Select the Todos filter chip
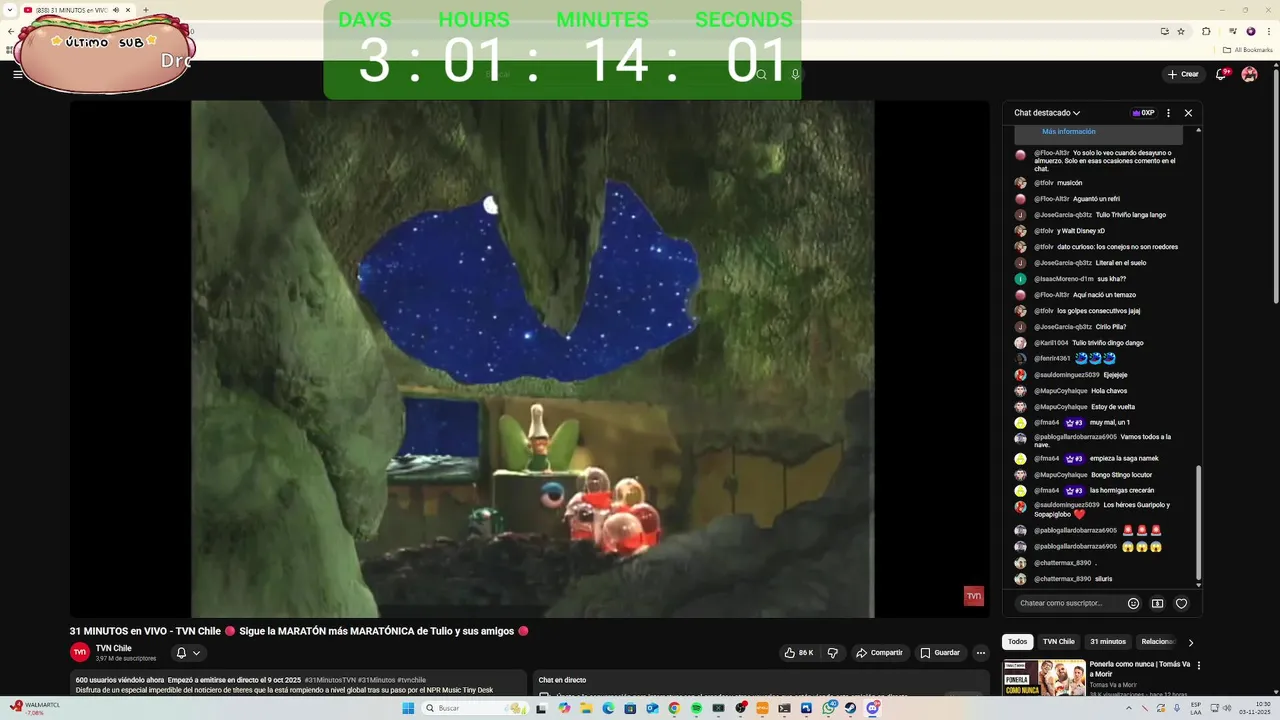The height and width of the screenshot is (720, 1280). (1017, 642)
